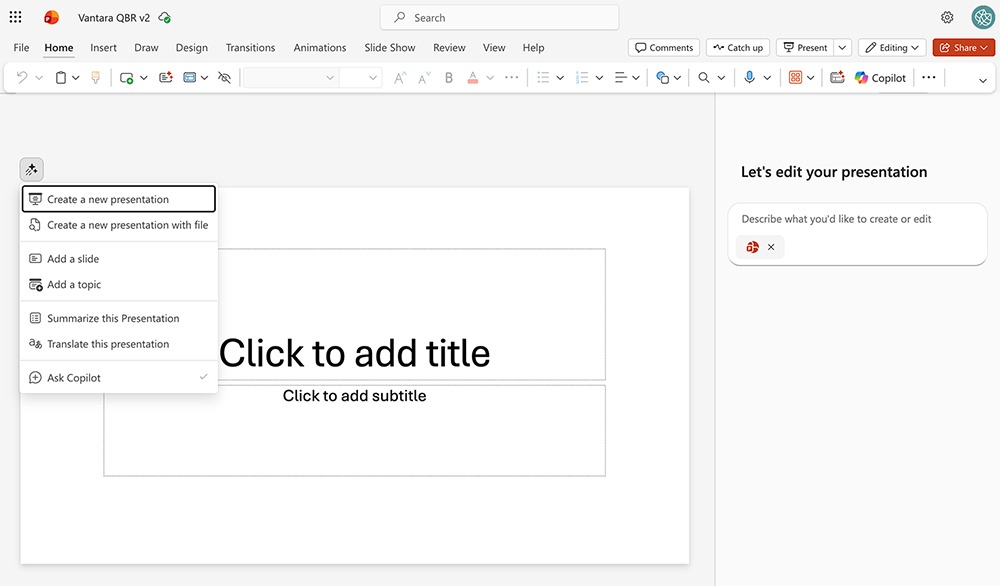Click the Format Painter icon

96,78
